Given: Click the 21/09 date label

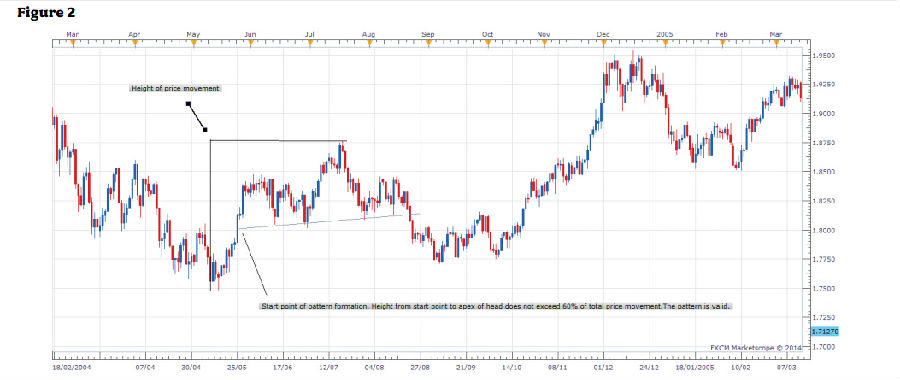Looking at the screenshot, I should click(466, 366).
